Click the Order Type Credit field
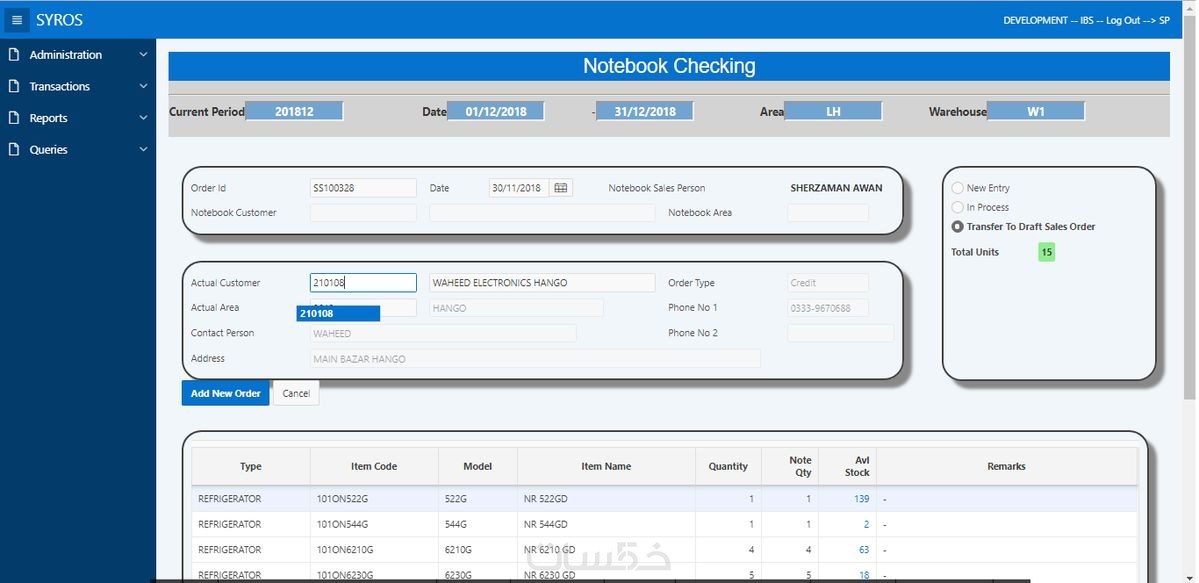The image size is (1199, 583). pyautogui.click(x=828, y=283)
